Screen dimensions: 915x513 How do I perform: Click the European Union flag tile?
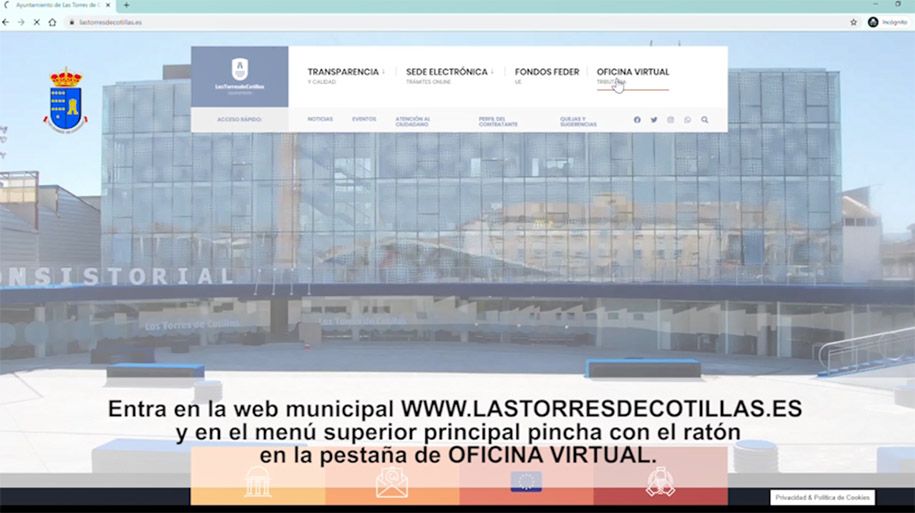[x=526, y=482]
